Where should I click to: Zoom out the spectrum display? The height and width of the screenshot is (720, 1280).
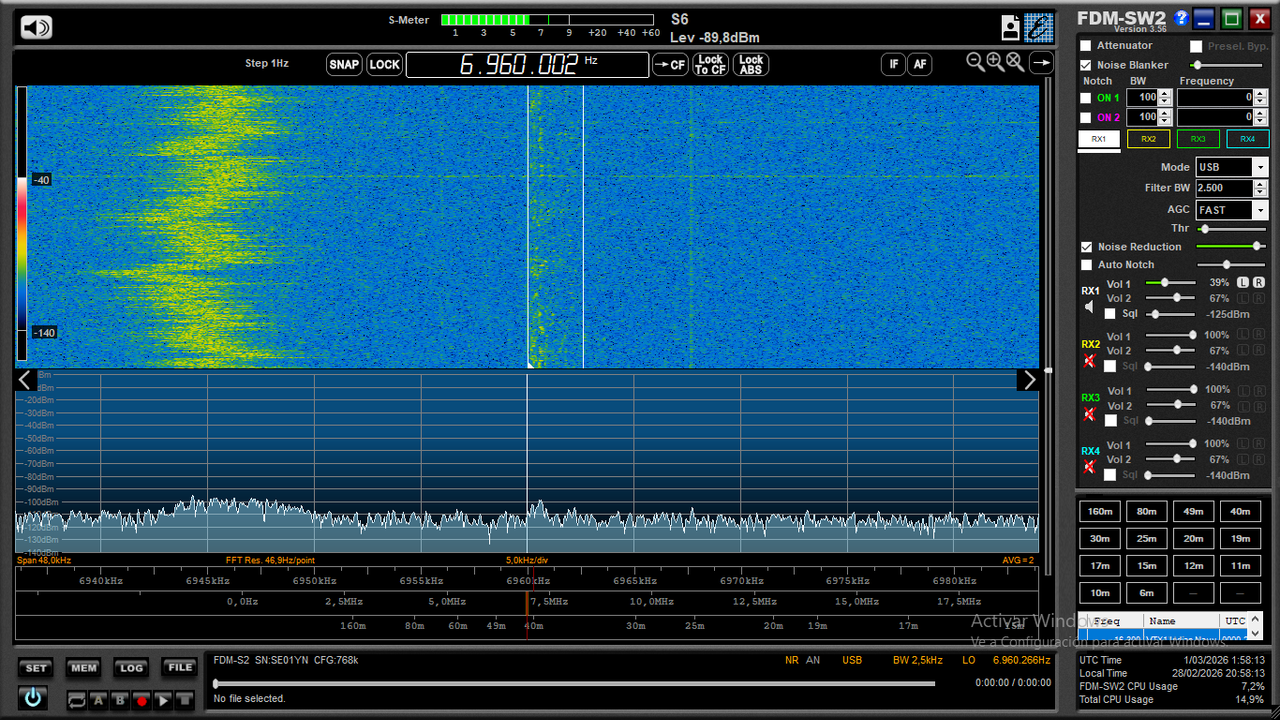975,62
